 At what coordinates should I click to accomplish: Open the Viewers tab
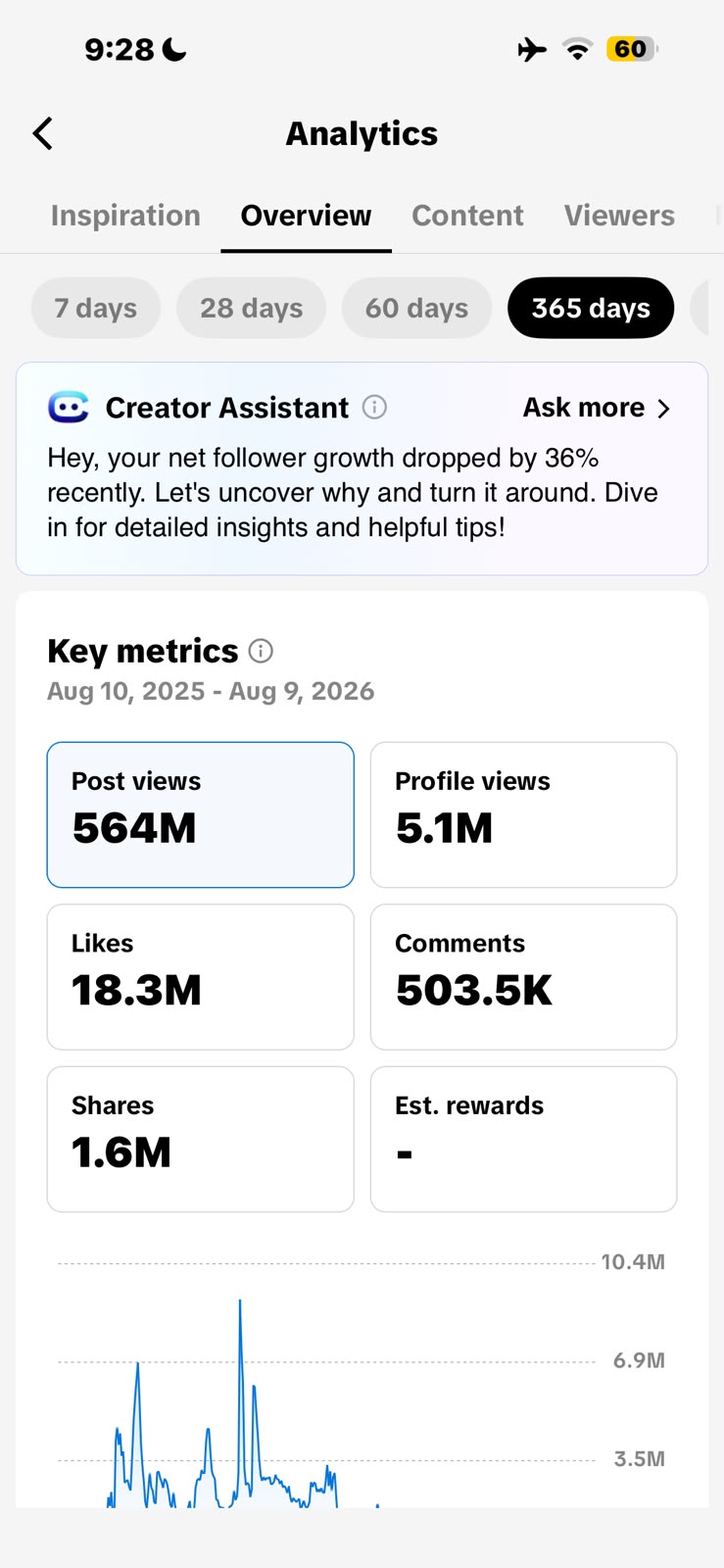click(x=619, y=216)
